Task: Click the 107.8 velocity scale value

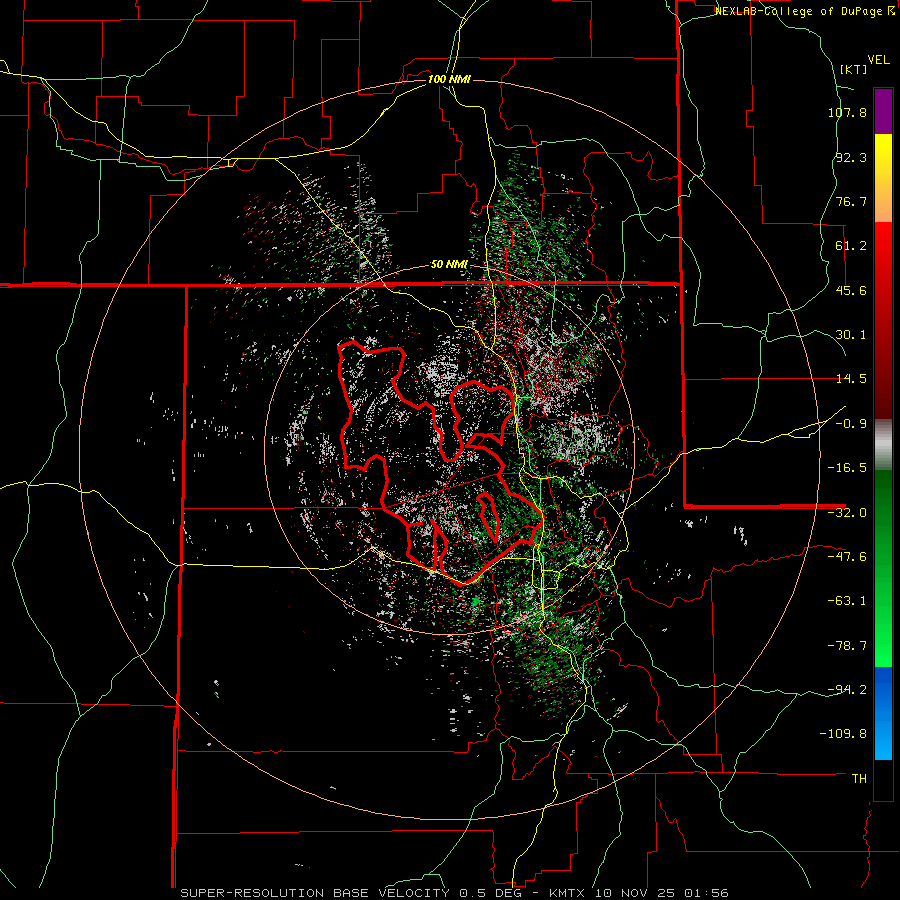Action: tap(847, 112)
